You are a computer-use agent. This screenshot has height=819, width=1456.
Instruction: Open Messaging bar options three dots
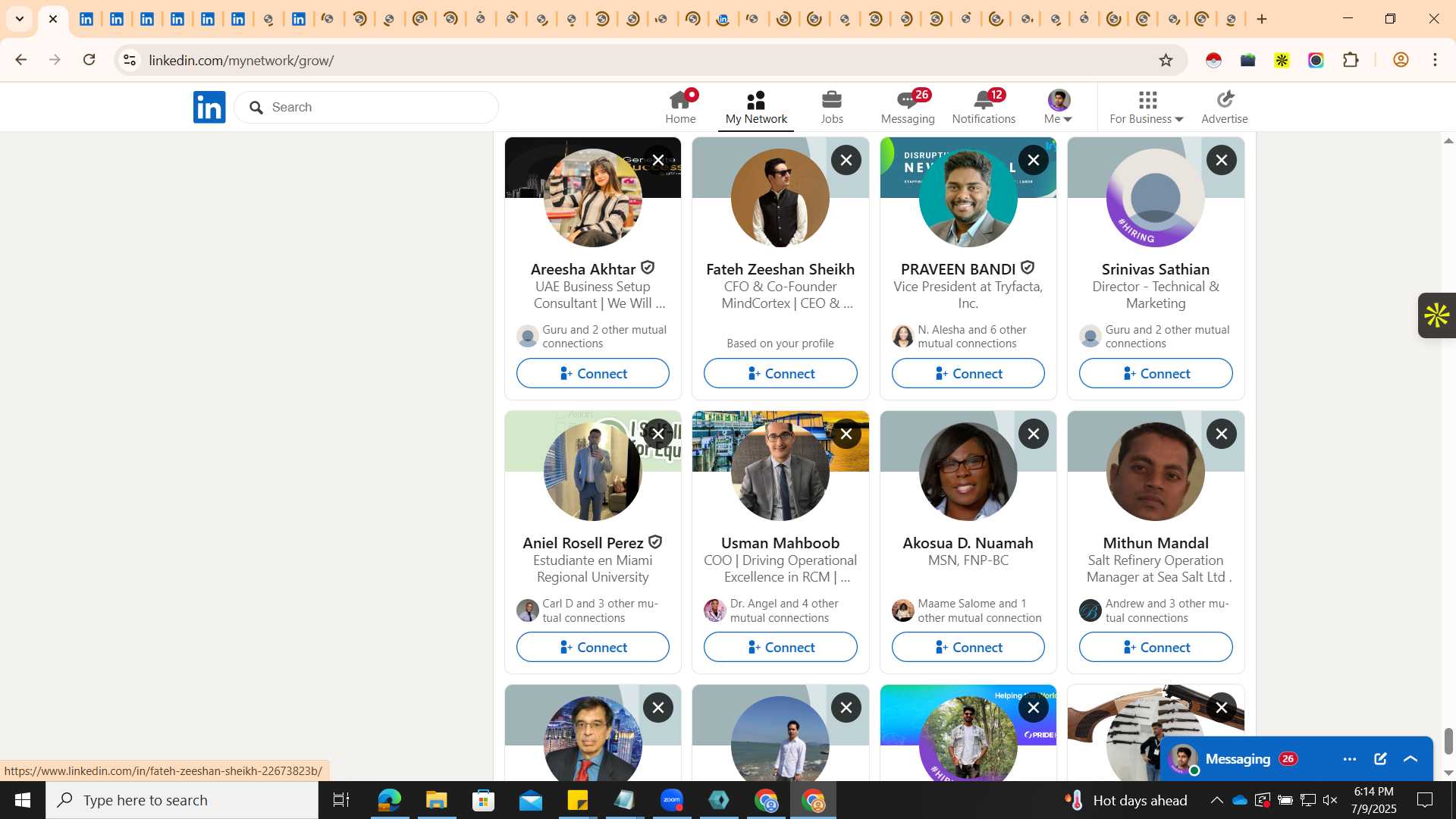pyautogui.click(x=1350, y=759)
